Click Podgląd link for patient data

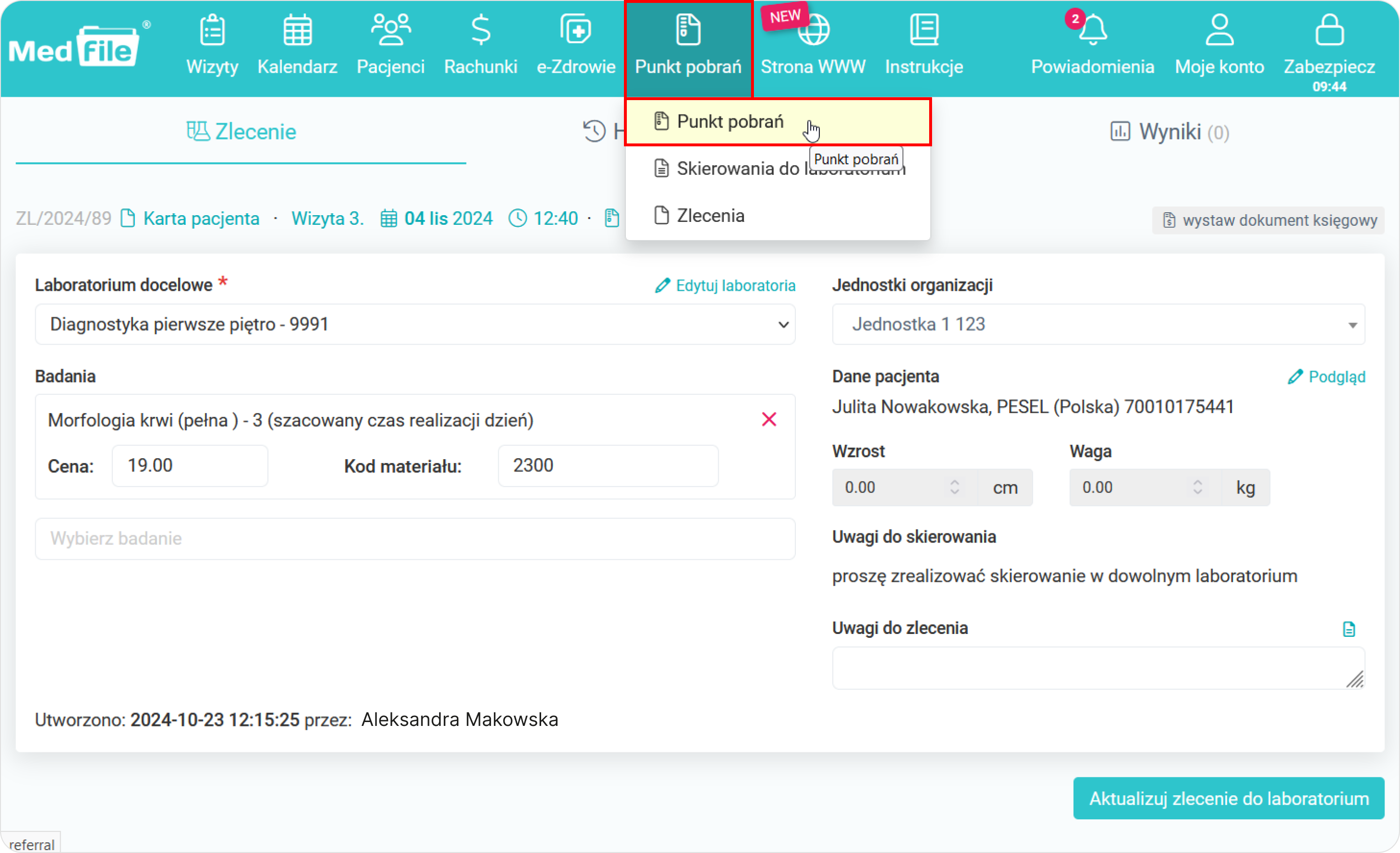pos(1326,377)
